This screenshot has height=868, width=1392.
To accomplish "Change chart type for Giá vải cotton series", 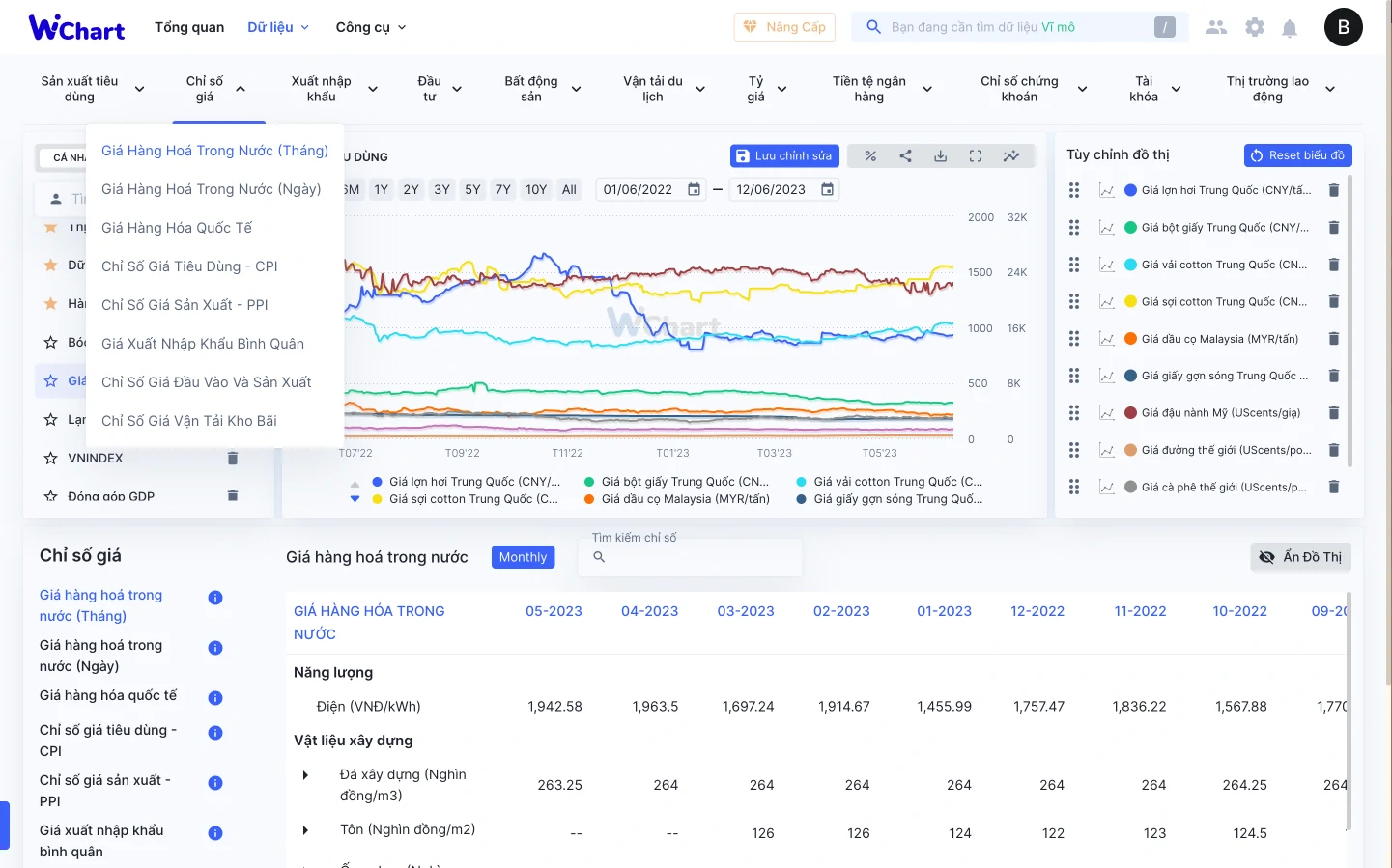I will (x=1106, y=265).
